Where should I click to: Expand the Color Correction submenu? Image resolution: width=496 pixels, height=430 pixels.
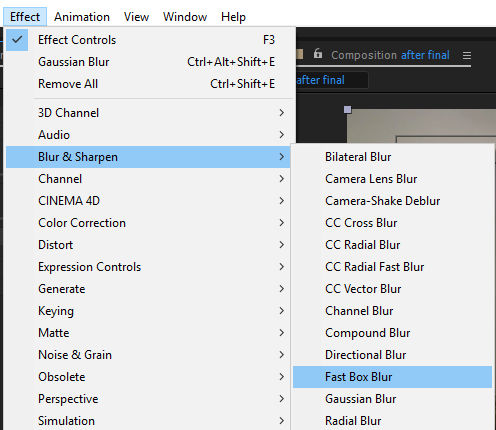point(148,223)
